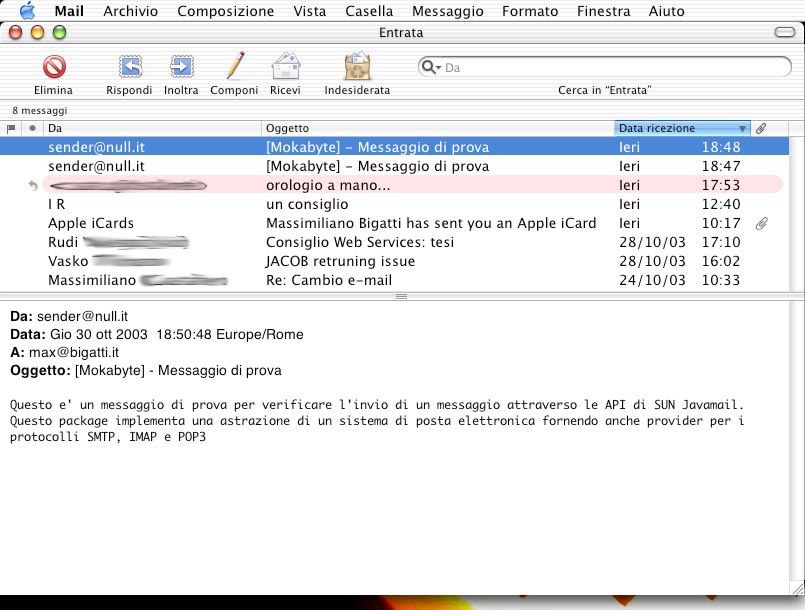Open the Messaggio menu
This screenshot has width=805, height=610.
click(448, 11)
